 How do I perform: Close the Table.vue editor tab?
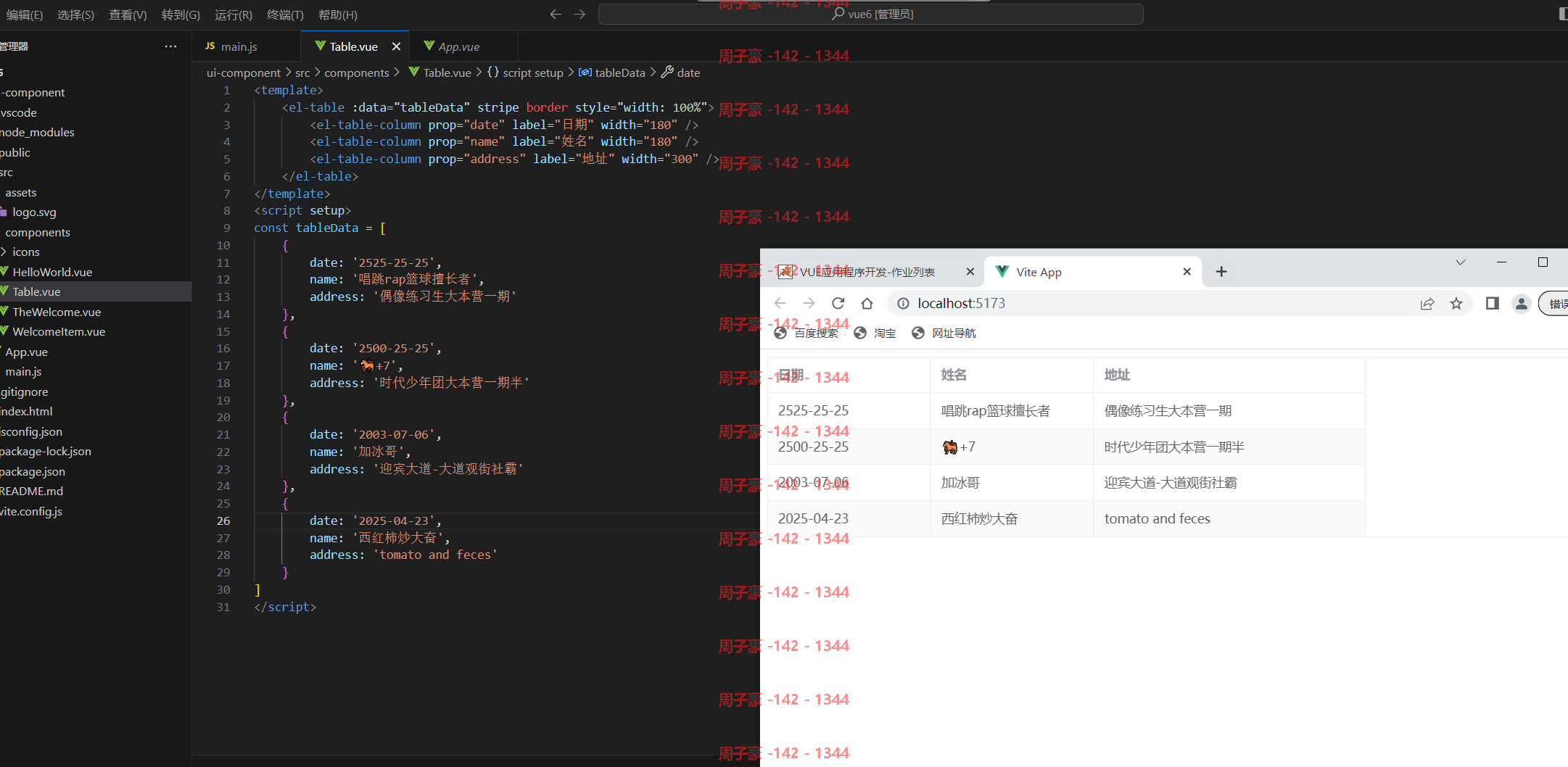tap(396, 46)
